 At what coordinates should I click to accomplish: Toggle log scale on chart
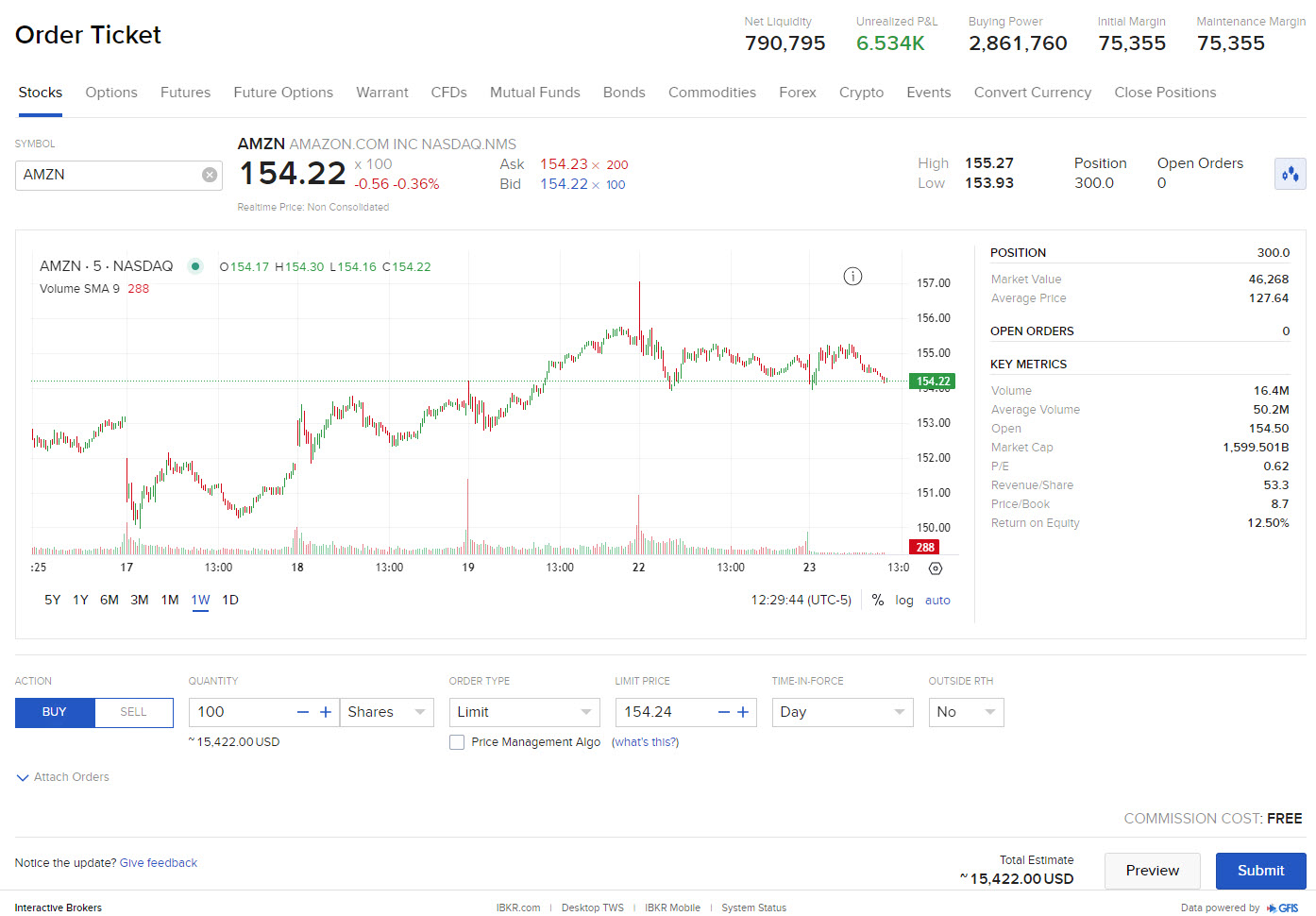tap(903, 601)
